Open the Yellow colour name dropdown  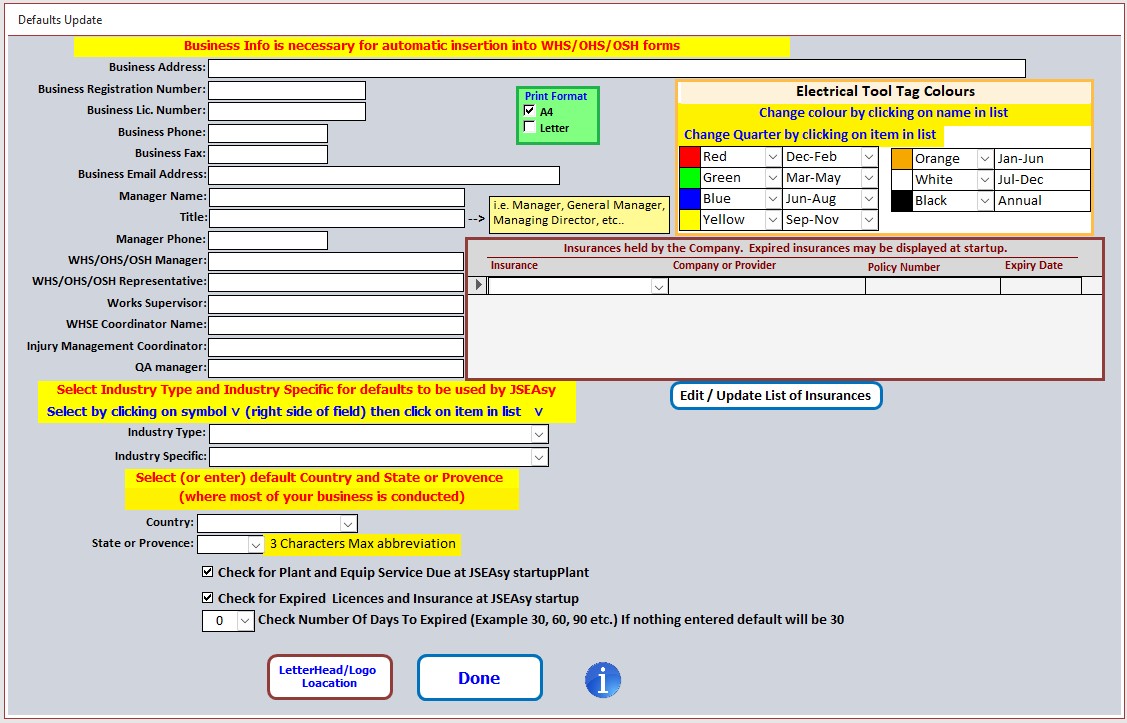point(773,220)
